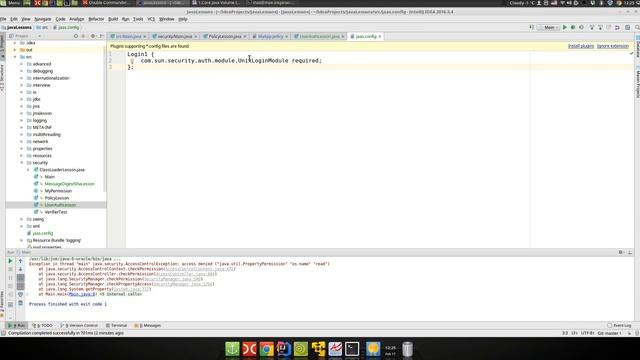Close the jaas.config editor tab
This screenshot has width=640, height=360.
(380, 36)
